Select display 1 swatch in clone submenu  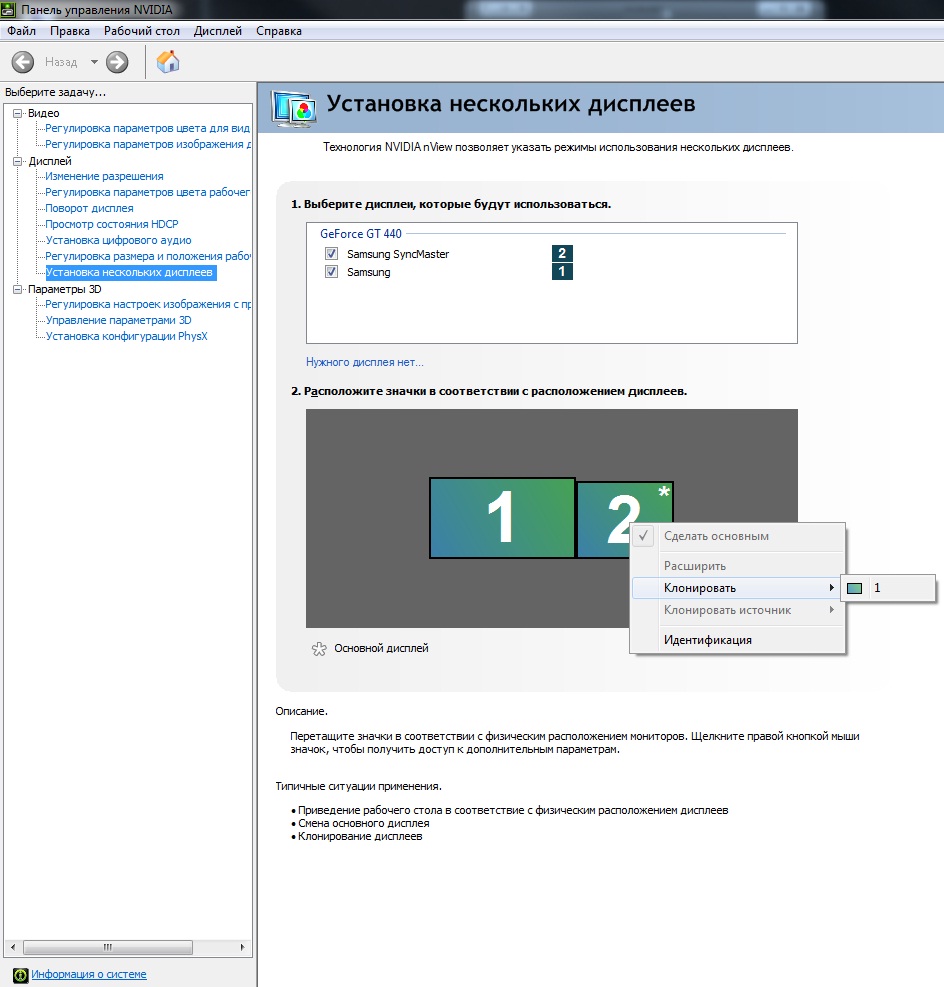[854, 589]
